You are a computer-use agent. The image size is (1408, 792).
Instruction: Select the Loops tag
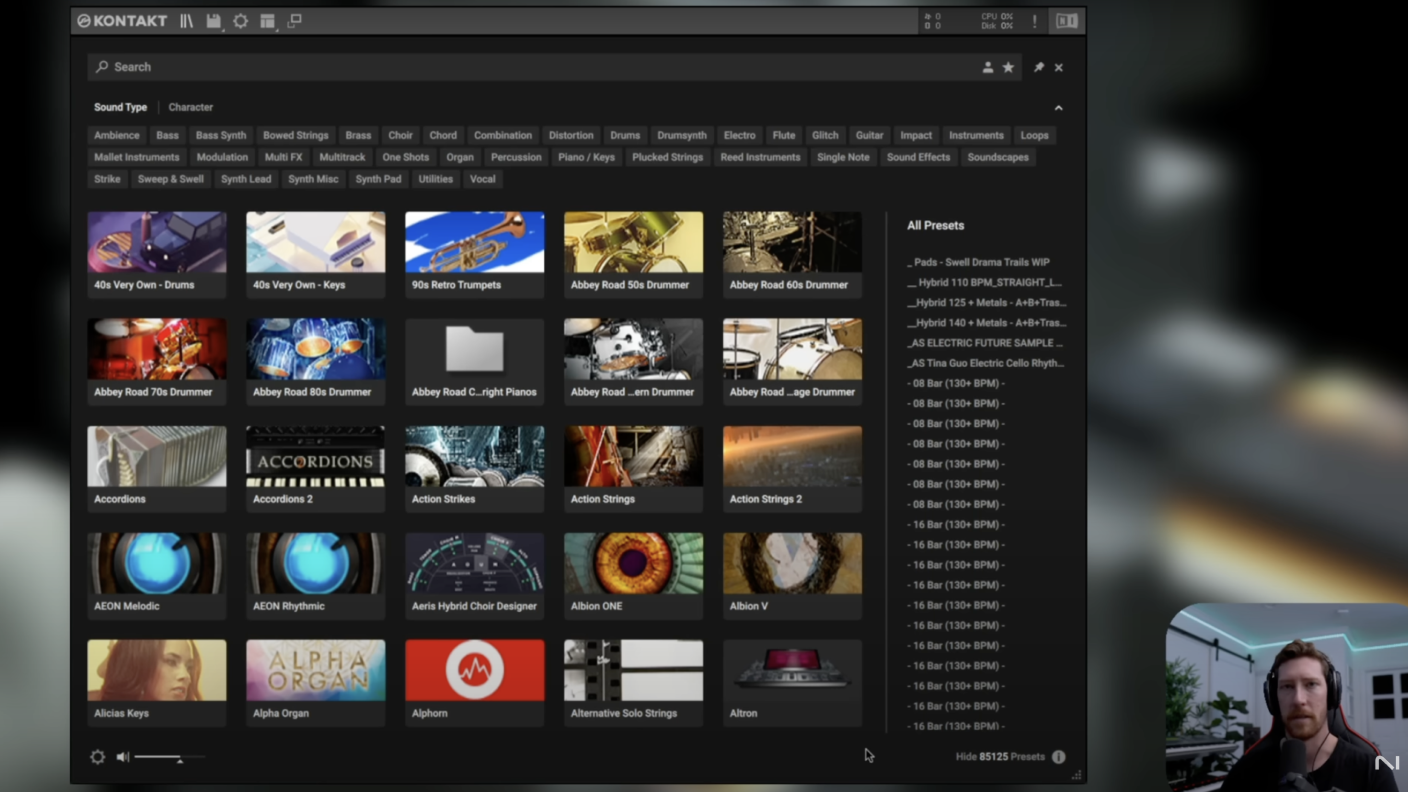[x=1034, y=135]
